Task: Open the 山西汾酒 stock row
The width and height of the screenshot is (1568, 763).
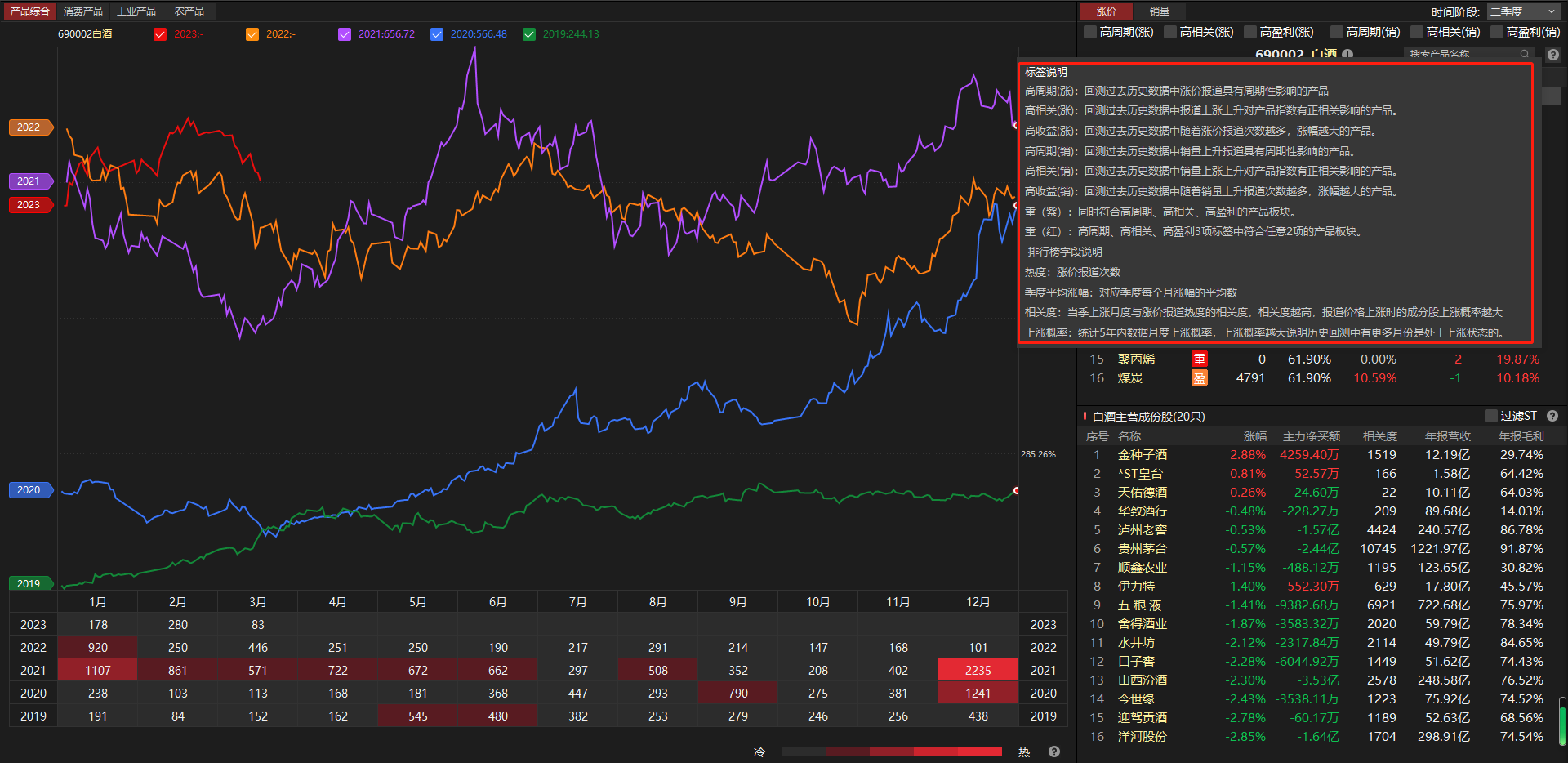Action: [1316, 680]
